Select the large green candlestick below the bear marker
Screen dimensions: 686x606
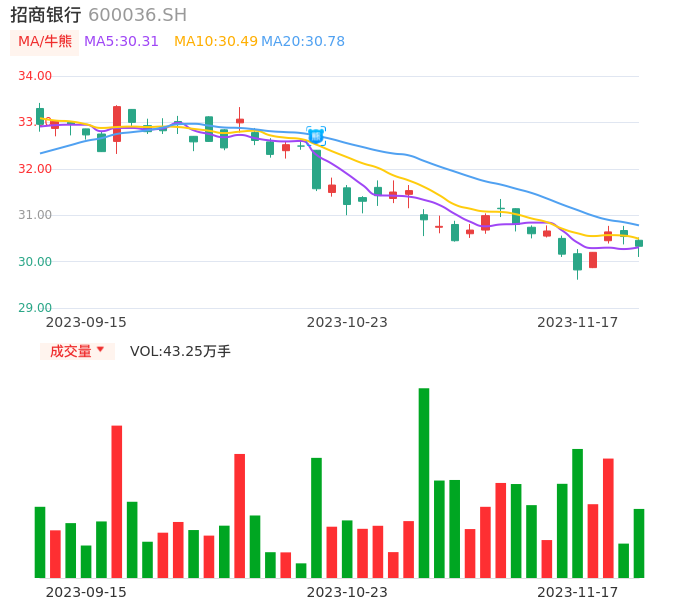(x=316, y=170)
